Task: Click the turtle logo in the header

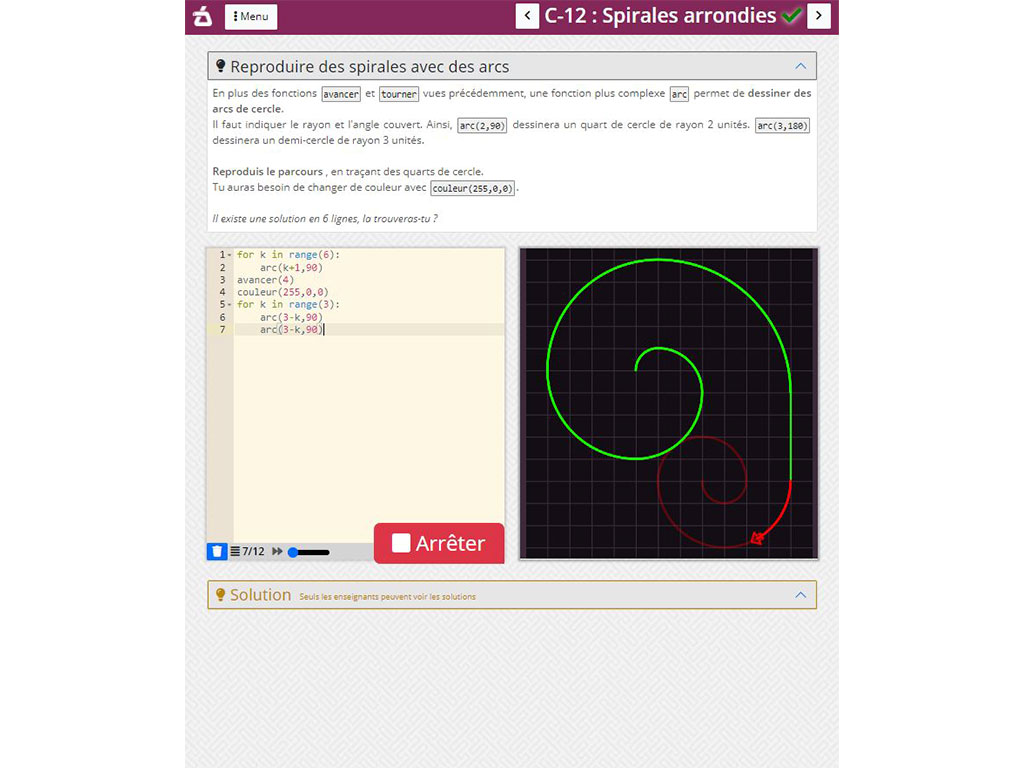Action: (200, 16)
